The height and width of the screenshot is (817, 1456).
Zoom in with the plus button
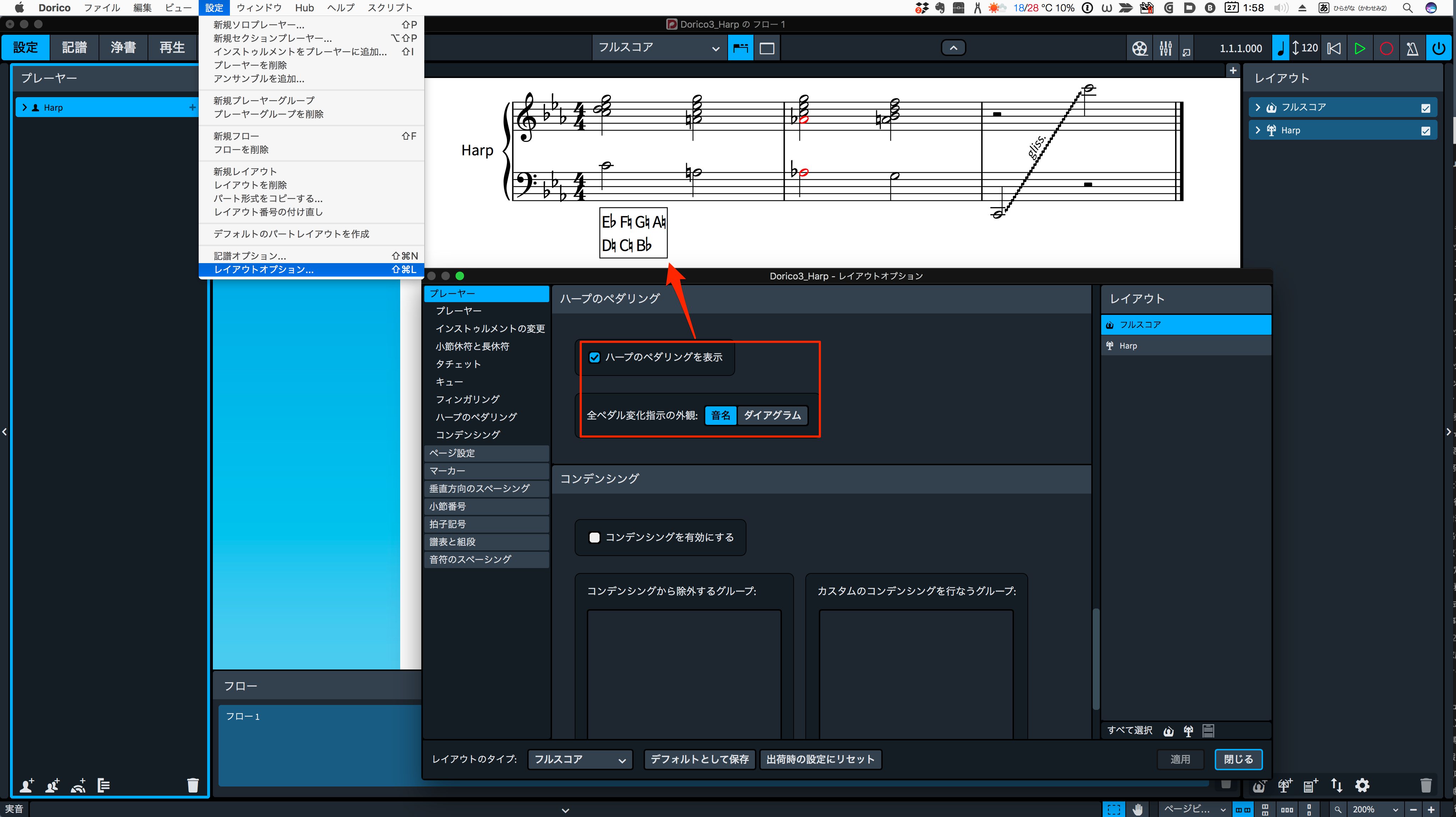coord(1431,810)
